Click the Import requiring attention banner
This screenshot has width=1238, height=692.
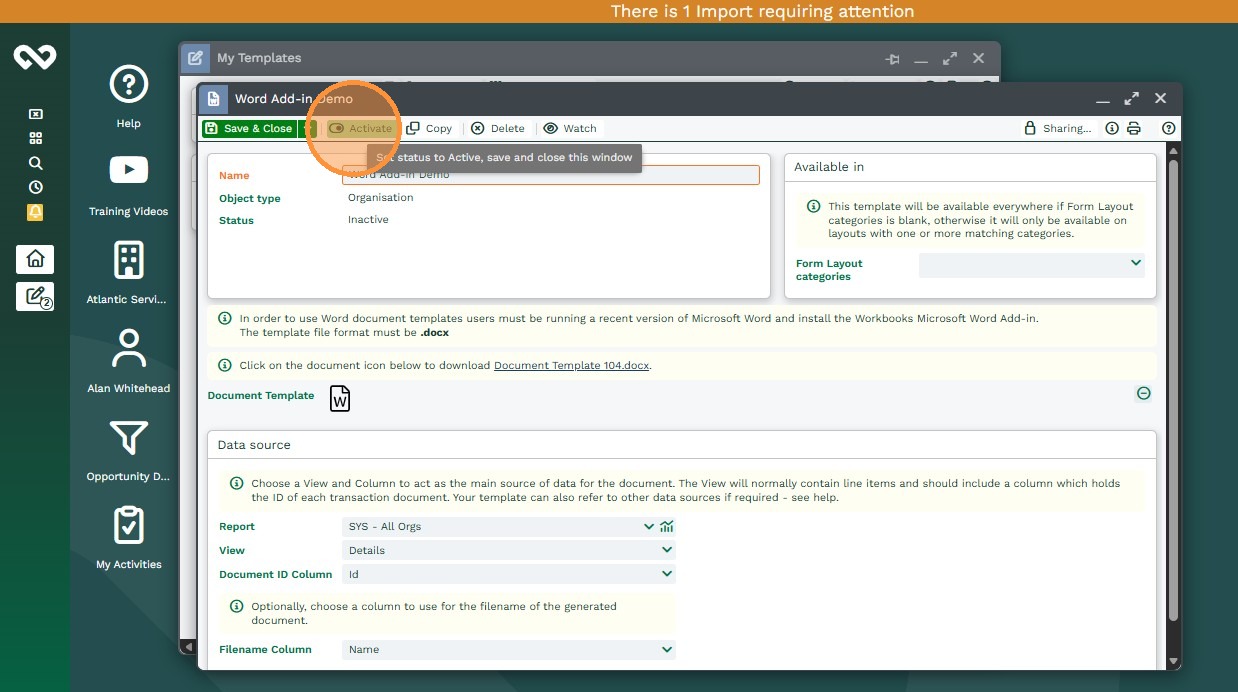tap(762, 12)
